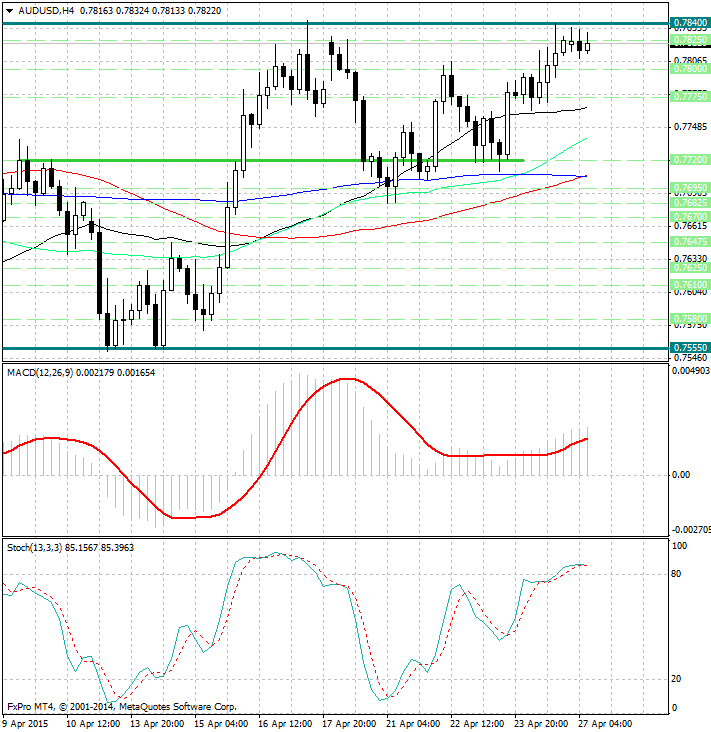The image size is (711, 732).
Task: Click the 15 Apr 04:00 time label
Action: pos(221,724)
